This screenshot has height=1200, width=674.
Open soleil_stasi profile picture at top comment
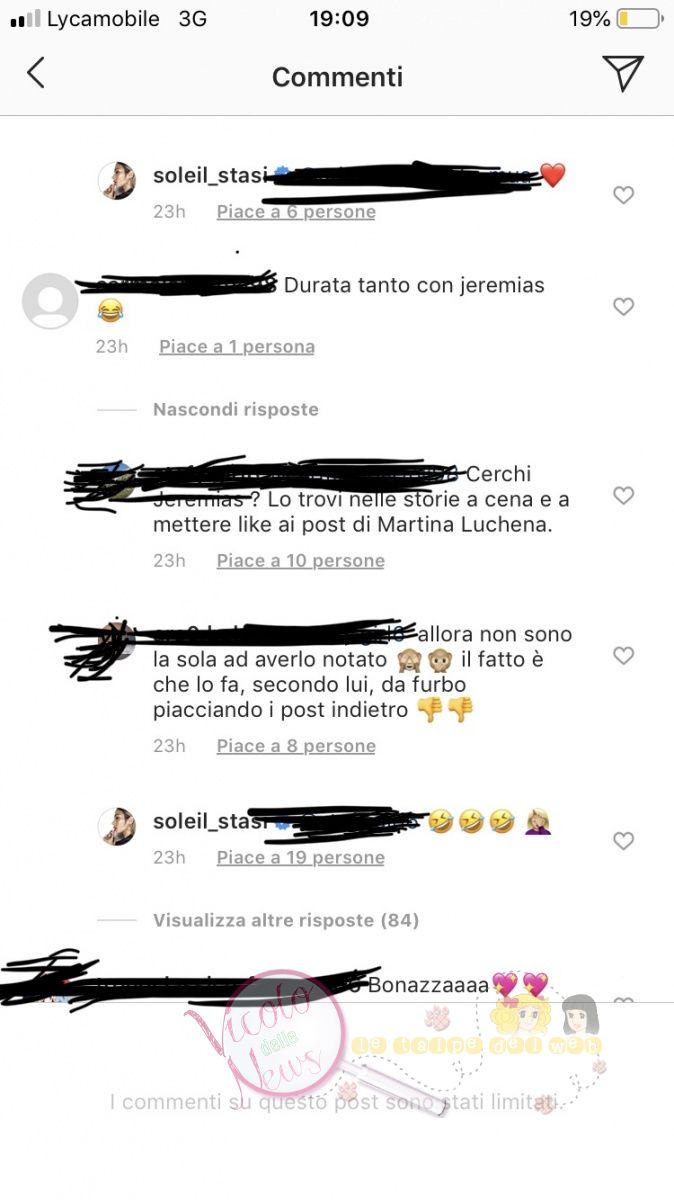(116, 181)
